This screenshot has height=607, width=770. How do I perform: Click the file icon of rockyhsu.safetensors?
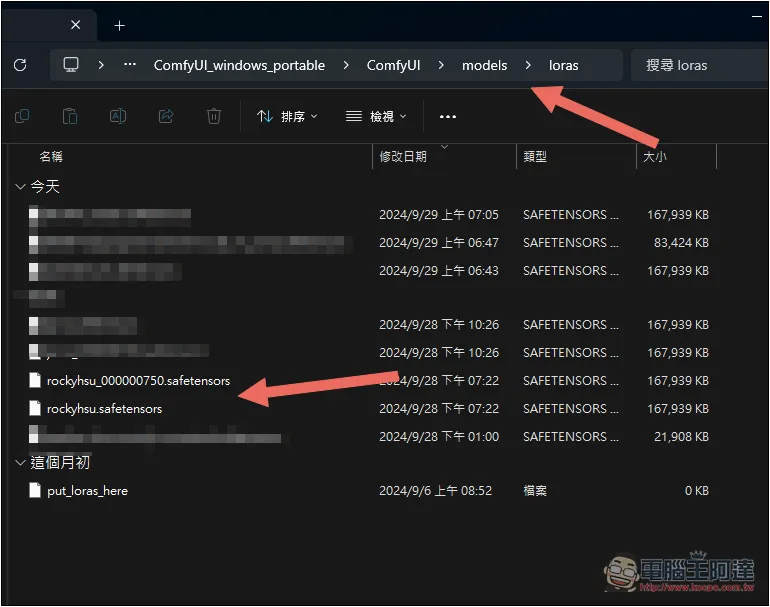tap(35, 408)
